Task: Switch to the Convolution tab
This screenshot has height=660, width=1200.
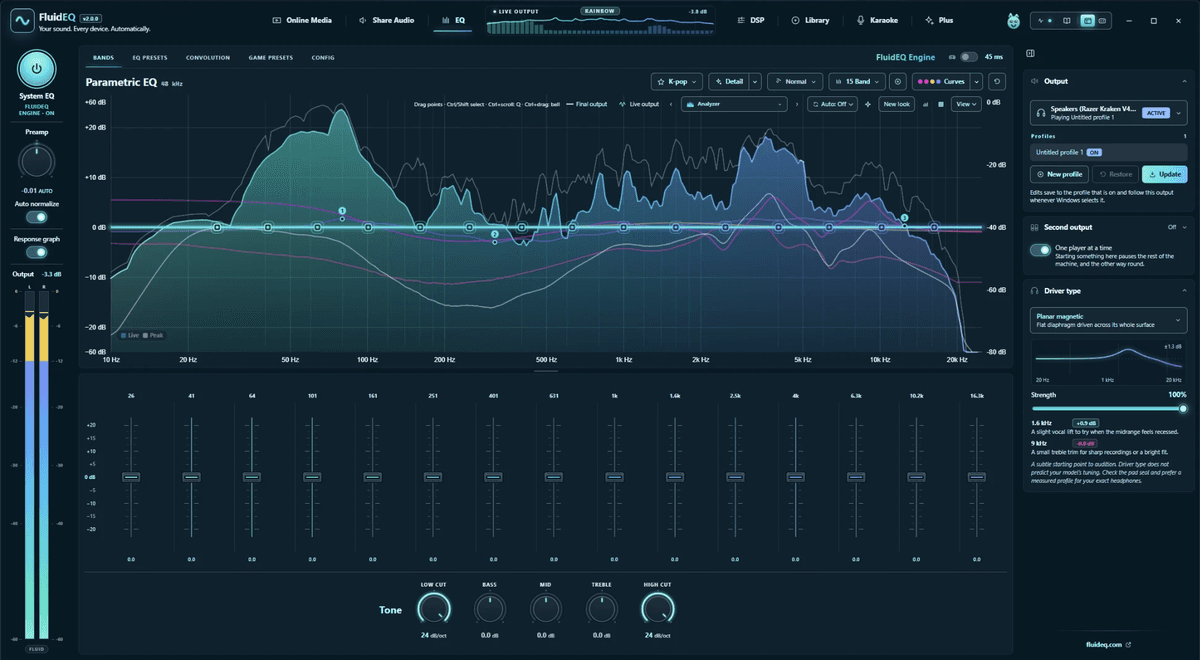Action: pyautogui.click(x=208, y=57)
